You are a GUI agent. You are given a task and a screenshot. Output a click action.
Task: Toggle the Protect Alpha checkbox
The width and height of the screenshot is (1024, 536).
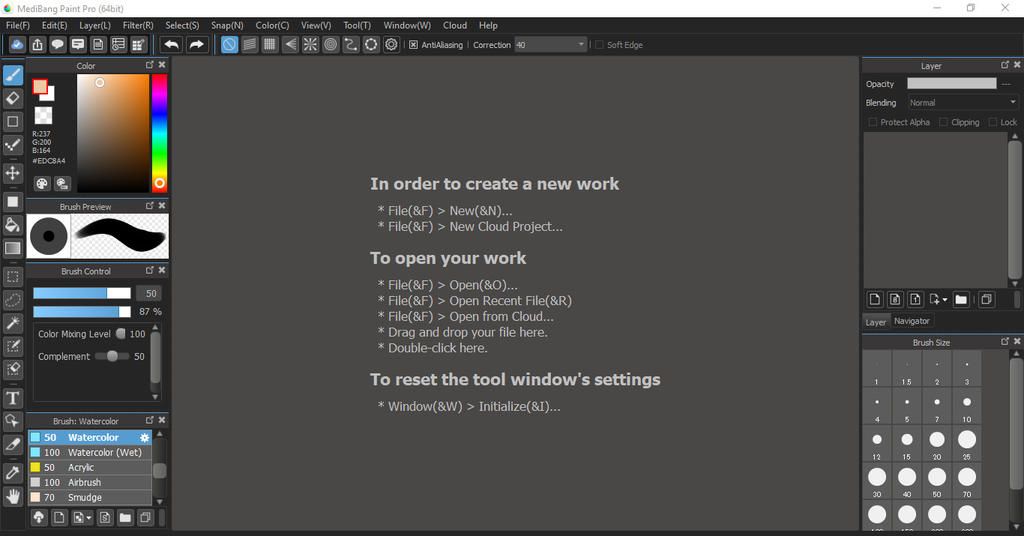coord(872,122)
